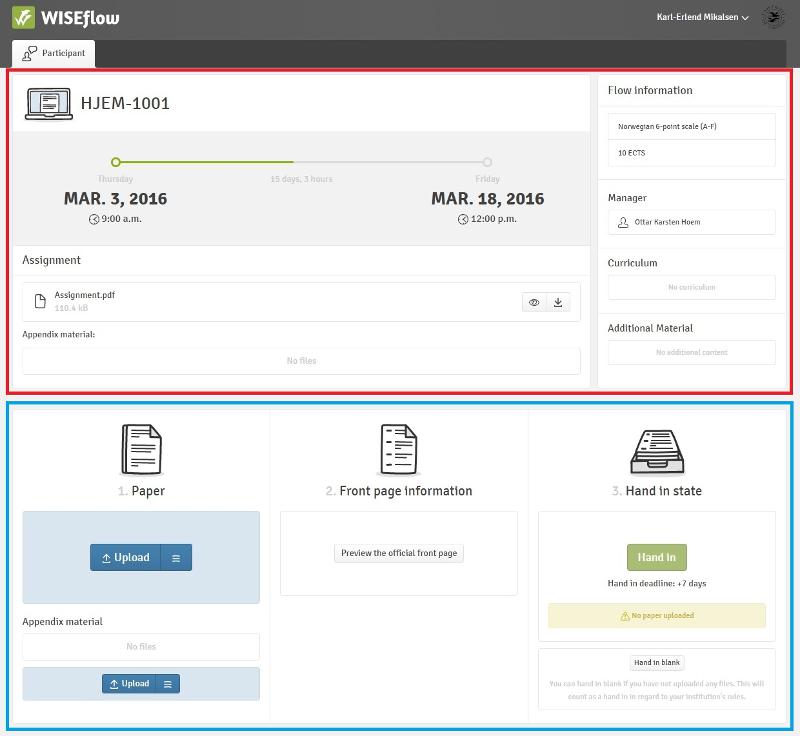The width and height of the screenshot is (800, 736).
Task: Click the No paper uploaded warning banner
Action: (658, 615)
